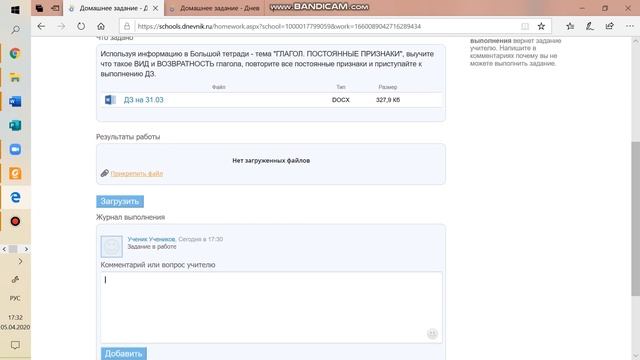This screenshot has height=360, width=640.
Task: Click the Нет загруженных файлов message
Action: (x=271, y=160)
